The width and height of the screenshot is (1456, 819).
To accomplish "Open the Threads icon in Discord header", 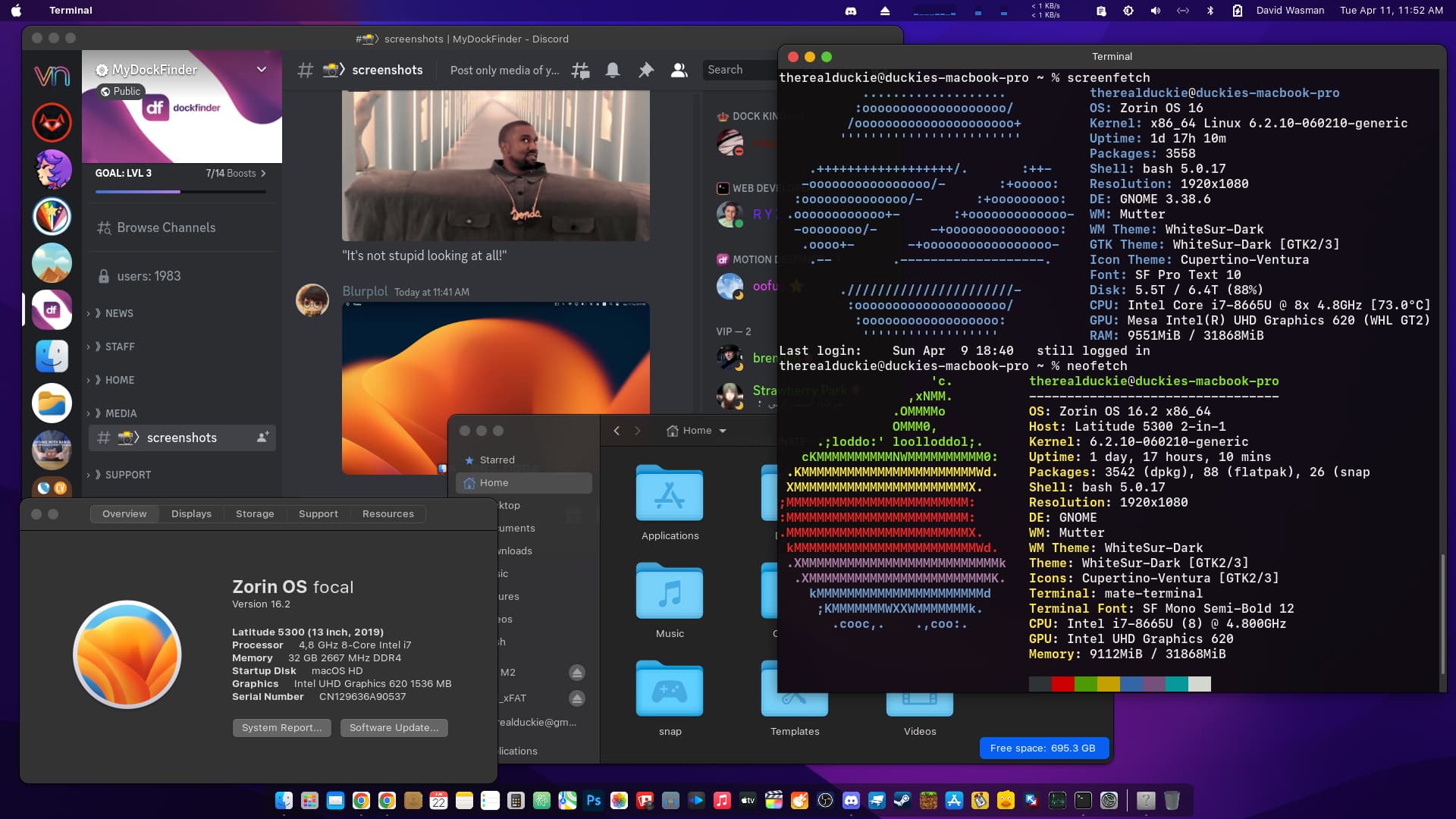I will pos(580,70).
